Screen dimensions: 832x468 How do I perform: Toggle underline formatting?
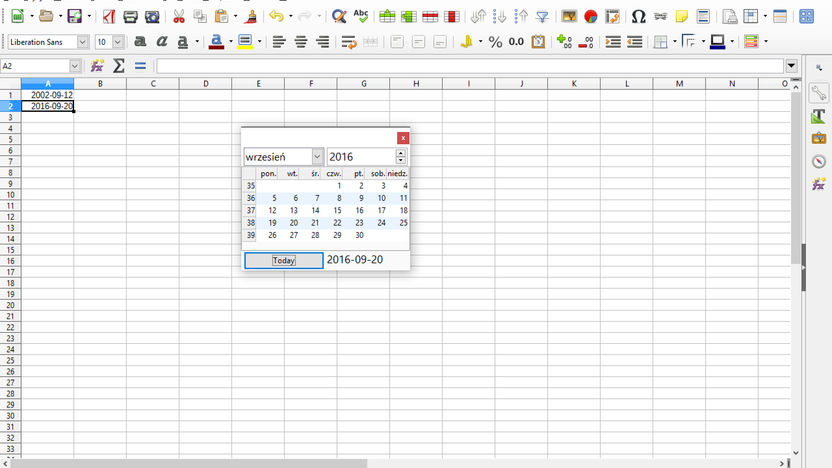tap(183, 41)
